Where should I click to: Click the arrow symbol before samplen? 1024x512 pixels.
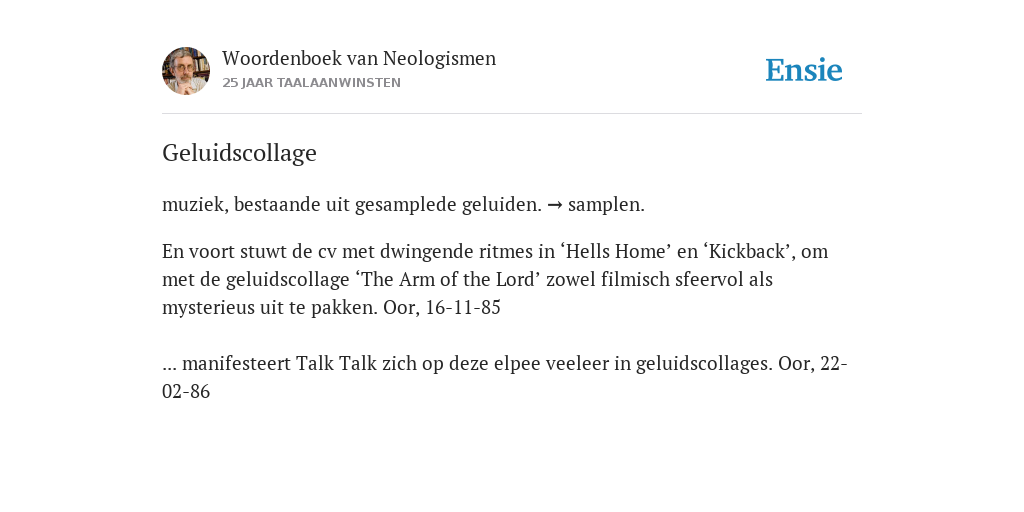[x=554, y=205]
